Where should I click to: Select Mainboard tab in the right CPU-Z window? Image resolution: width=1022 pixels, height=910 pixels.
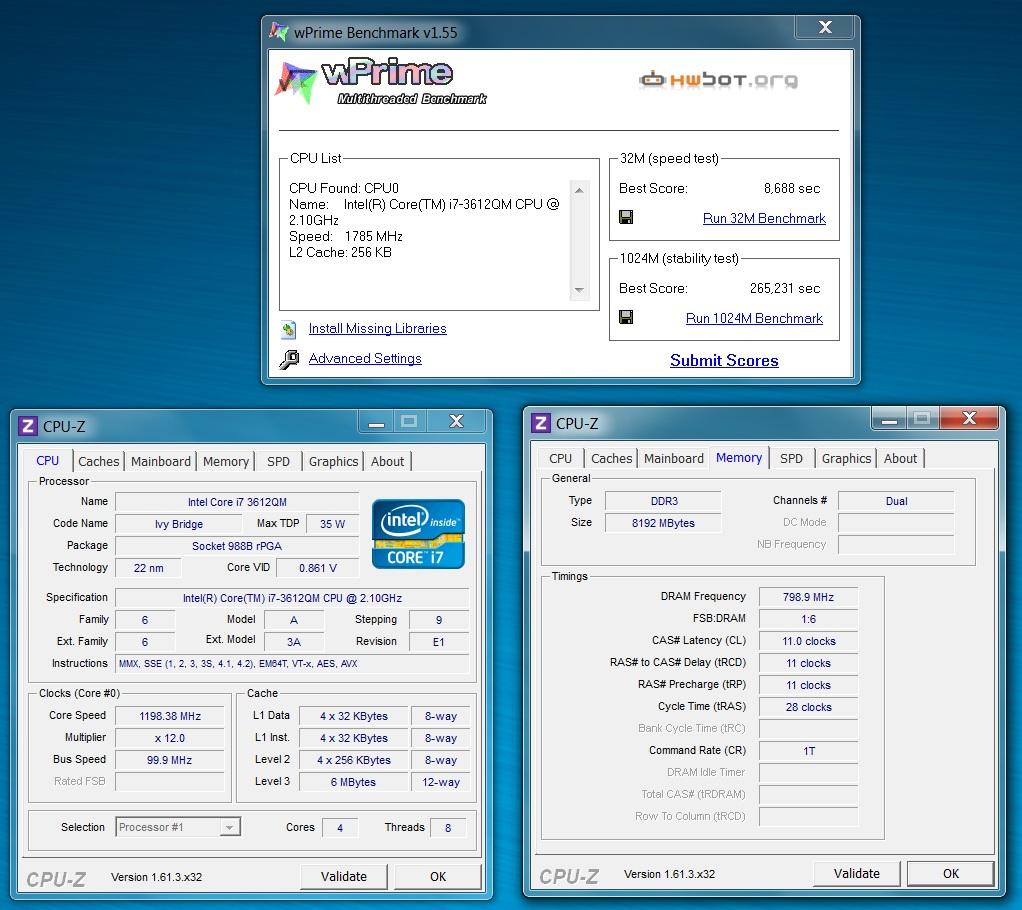pyautogui.click(x=673, y=458)
